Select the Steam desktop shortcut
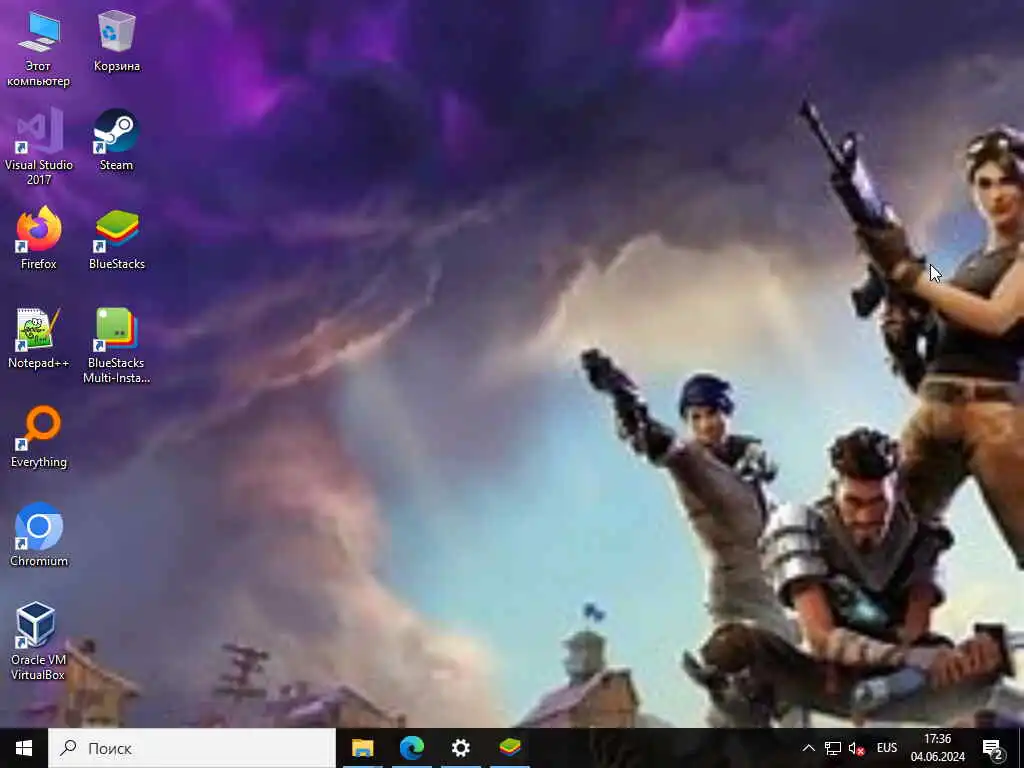1024x768 pixels. tap(116, 141)
